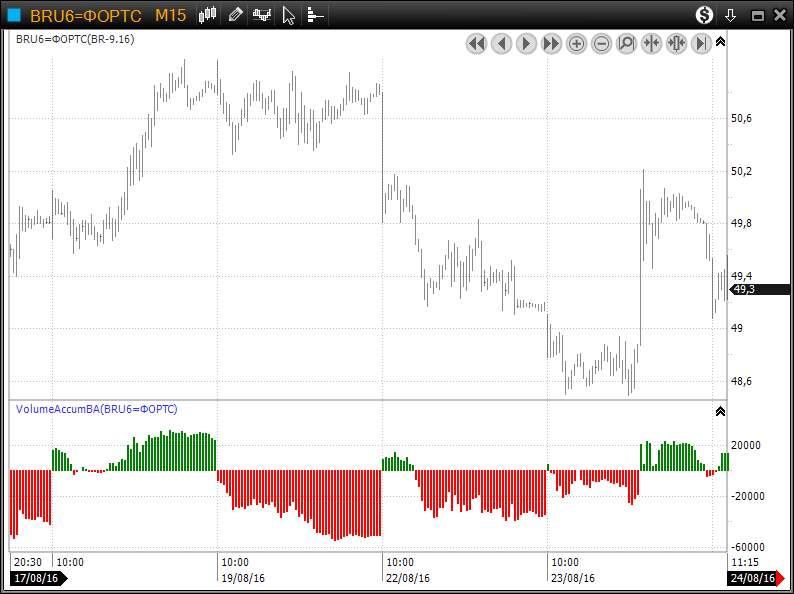
Task: Change the M15 timeframe
Action: point(170,15)
